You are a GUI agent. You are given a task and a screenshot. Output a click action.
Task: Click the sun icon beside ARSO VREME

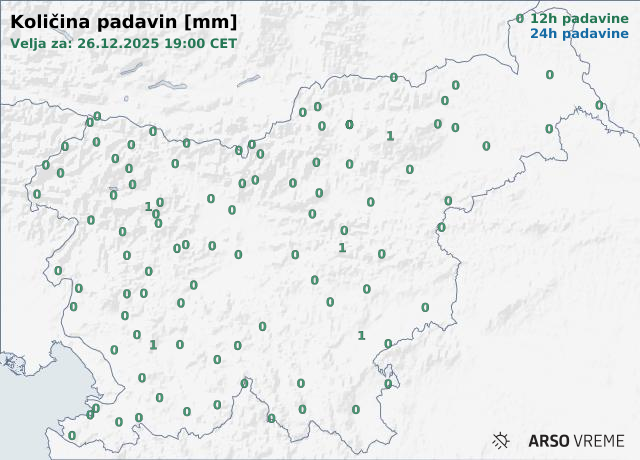501,440
